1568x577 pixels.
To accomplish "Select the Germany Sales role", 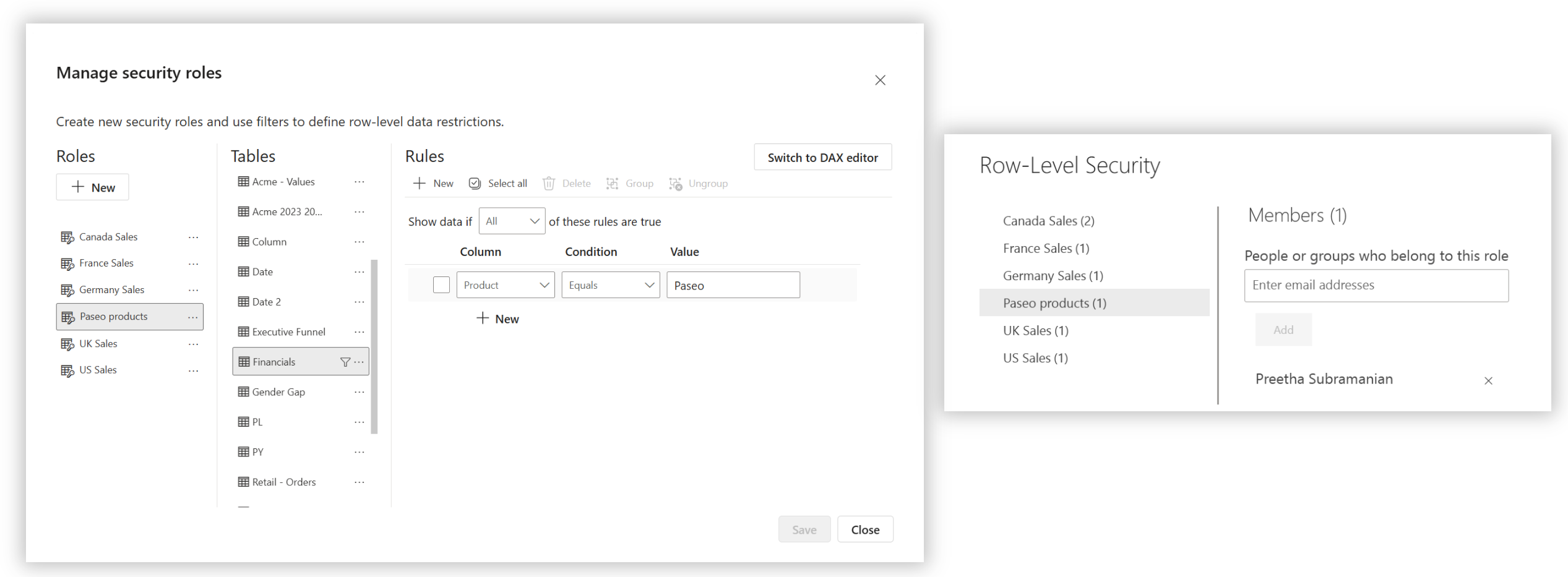I will [112, 290].
